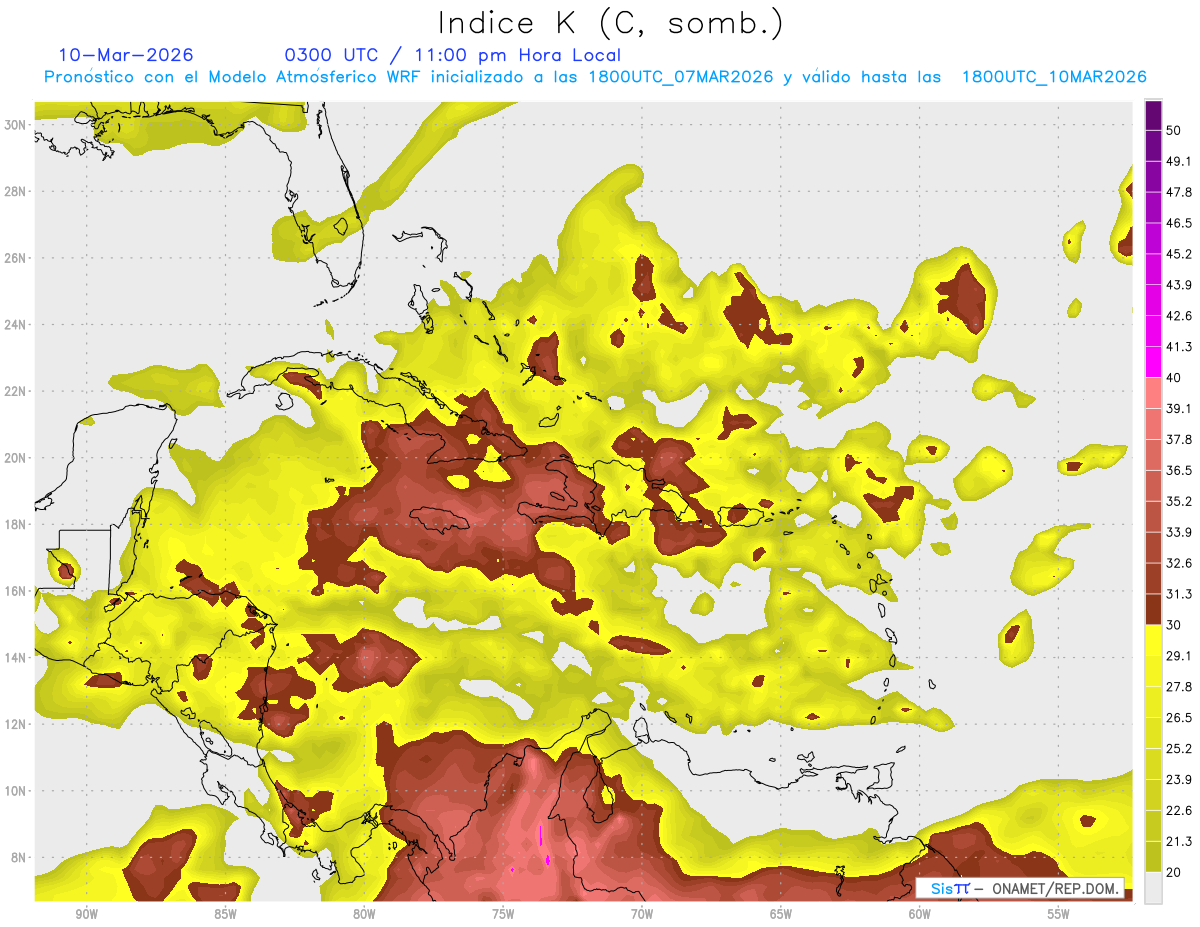Image resolution: width=1200 pixels, height=927 pixels.
Task: Click the '25.2' colorbar label
Action: click(x=1179, y=749)
